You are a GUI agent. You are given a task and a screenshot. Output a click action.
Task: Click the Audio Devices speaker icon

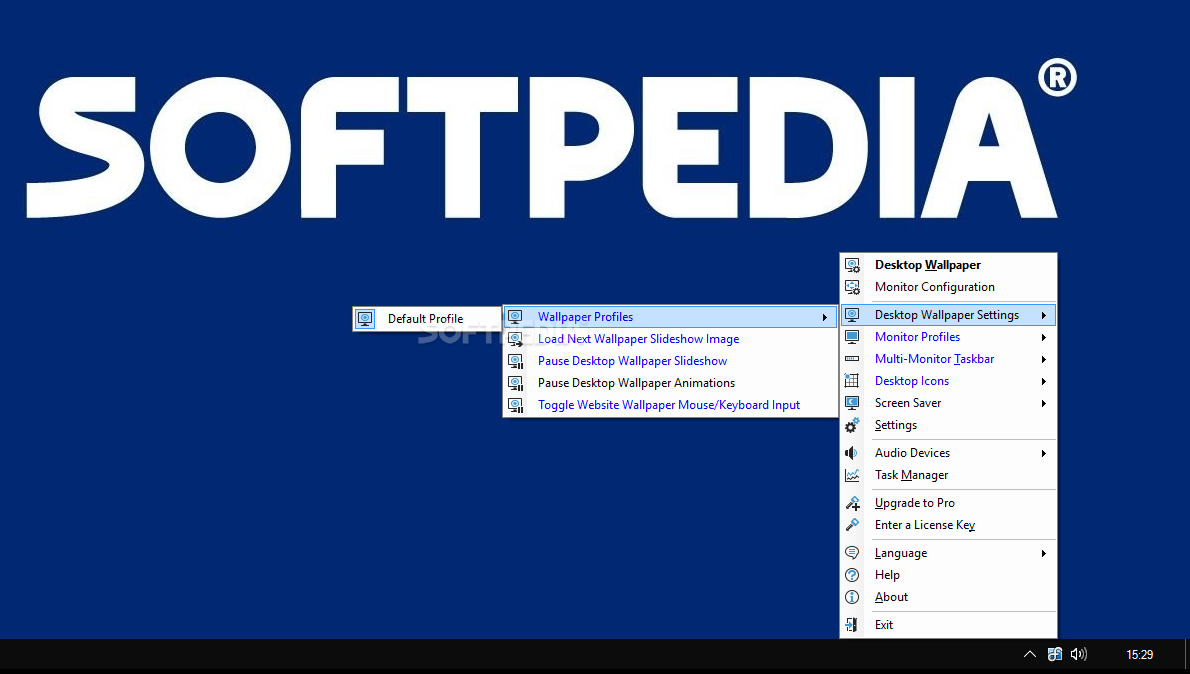(852, 453)
